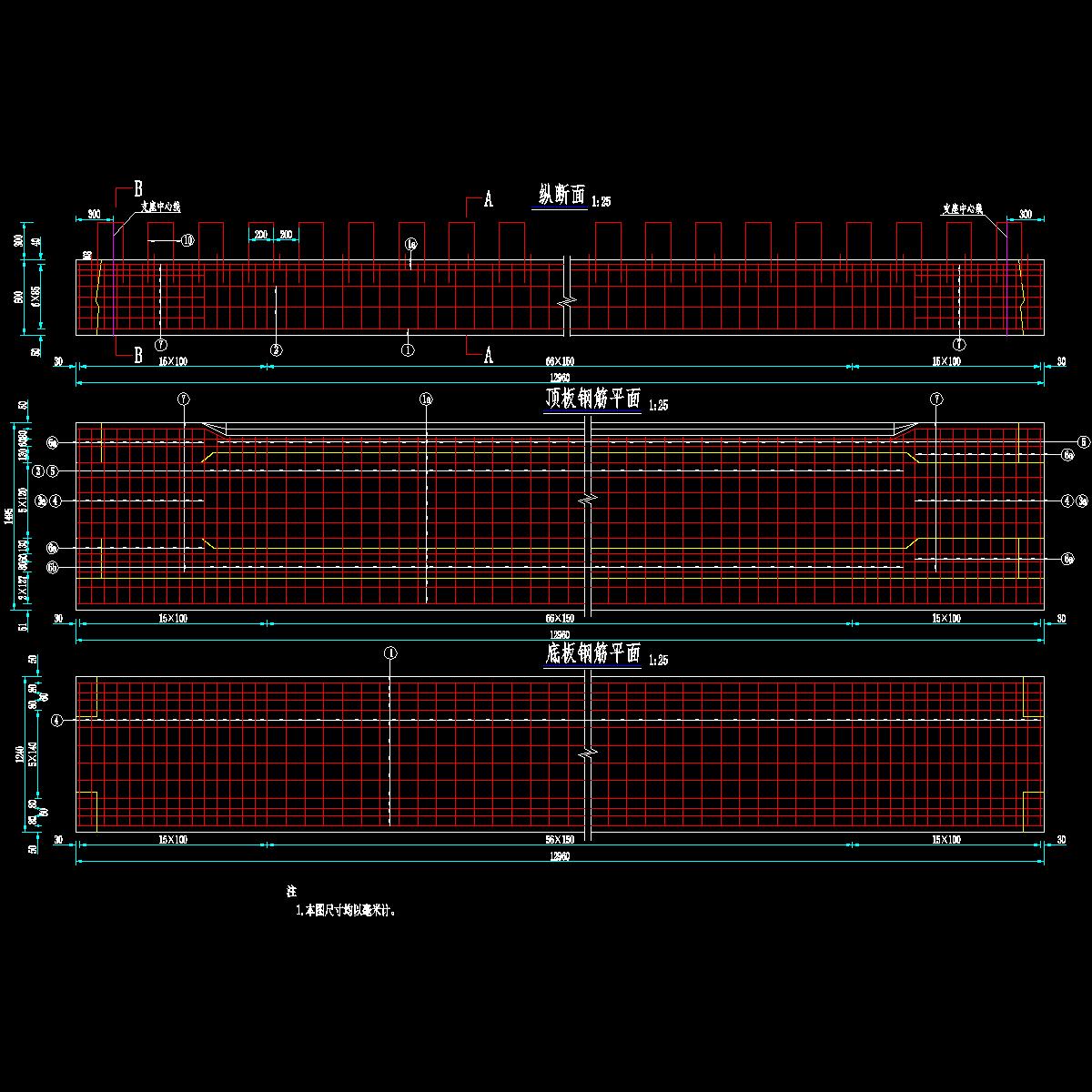
Task: Click the 12960 length under the bottom slab plan
Action: pyautogui.click(x=559, y=856)
